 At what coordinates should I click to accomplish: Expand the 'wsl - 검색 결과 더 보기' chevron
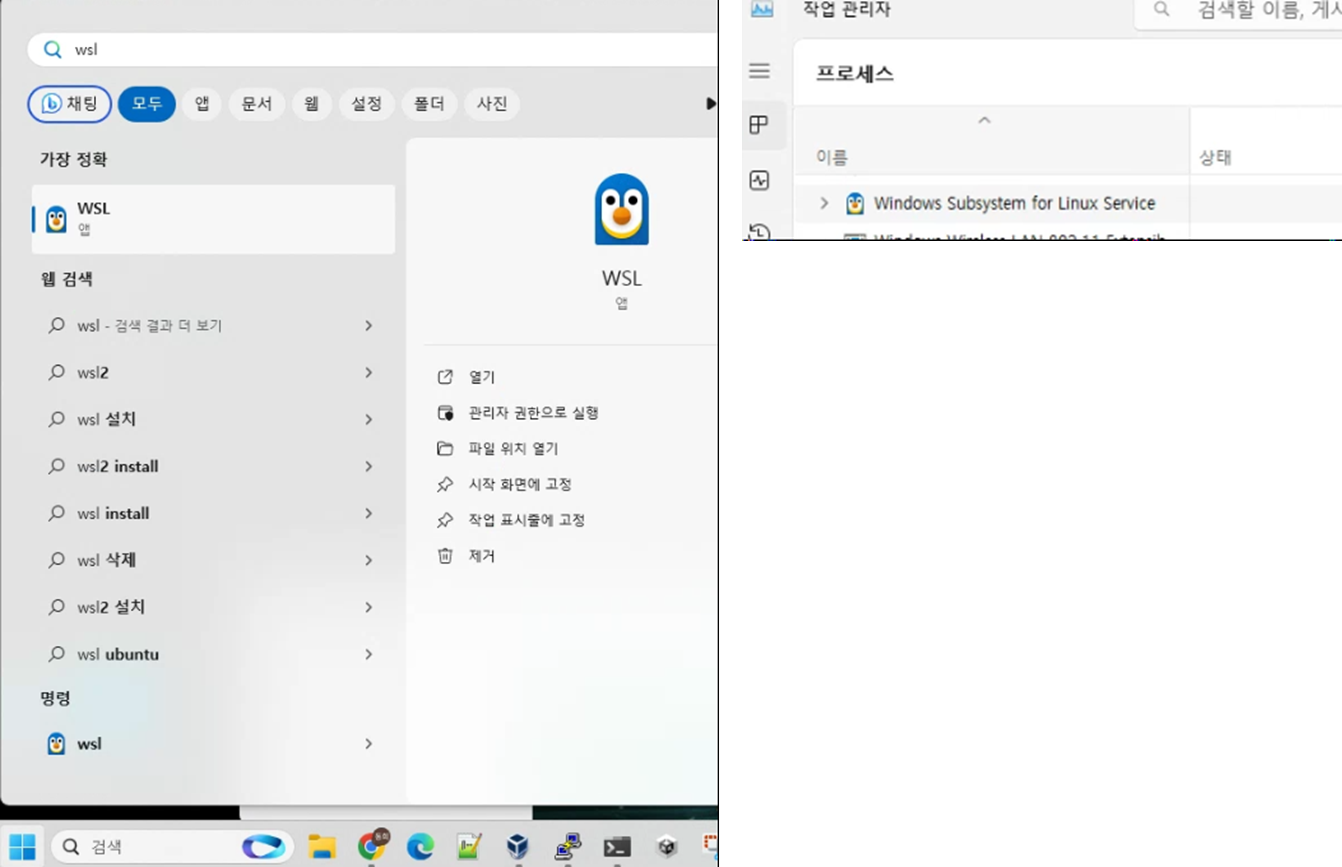pos(369,326)
